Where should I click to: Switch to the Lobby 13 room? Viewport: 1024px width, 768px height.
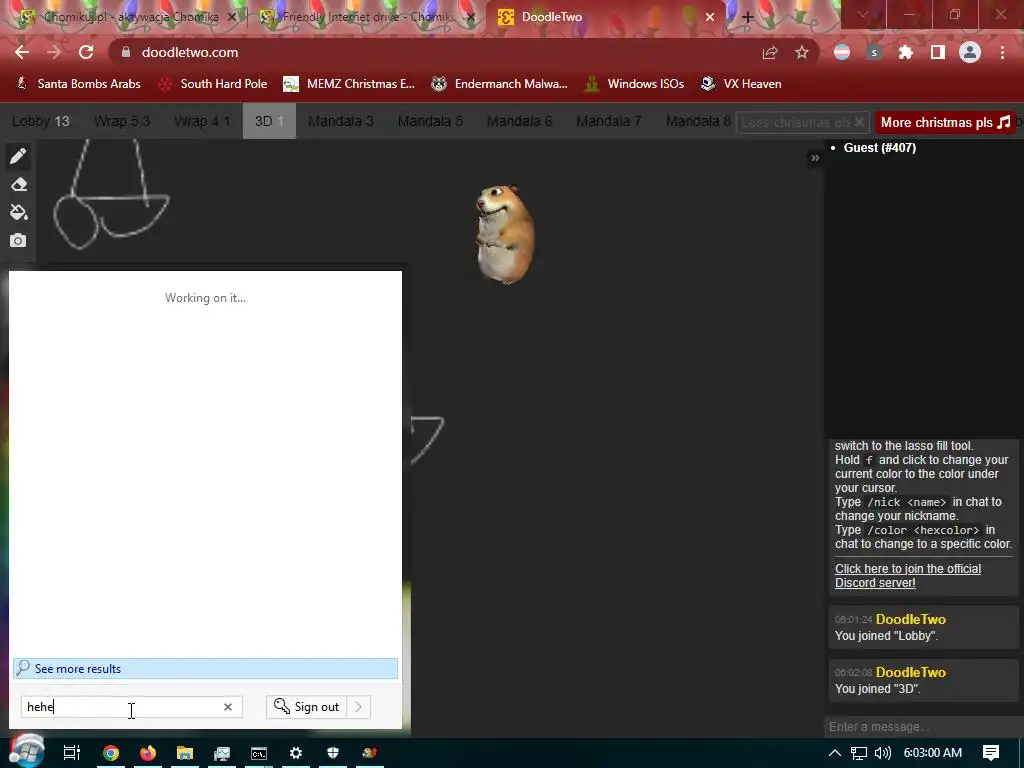40,121
